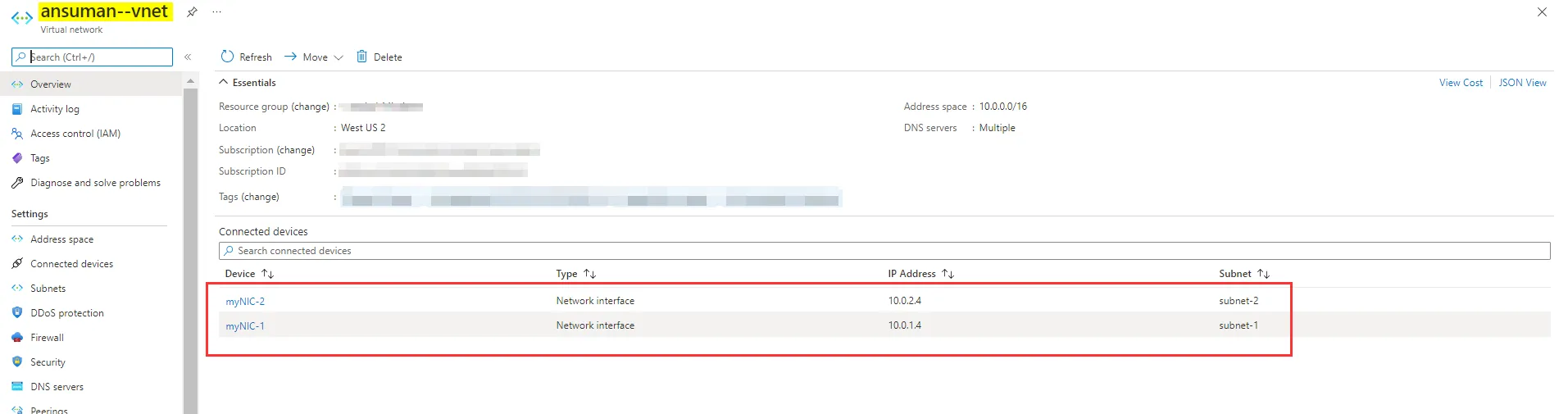1568x414 pixels.
Task: Open myNIC-1 device link
Action: pyautogui.click(x=245, y=326)
